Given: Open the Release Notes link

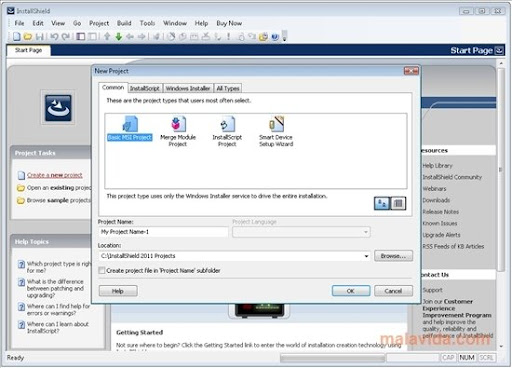Looking at the screenshot, I should (x=441, y=212).
